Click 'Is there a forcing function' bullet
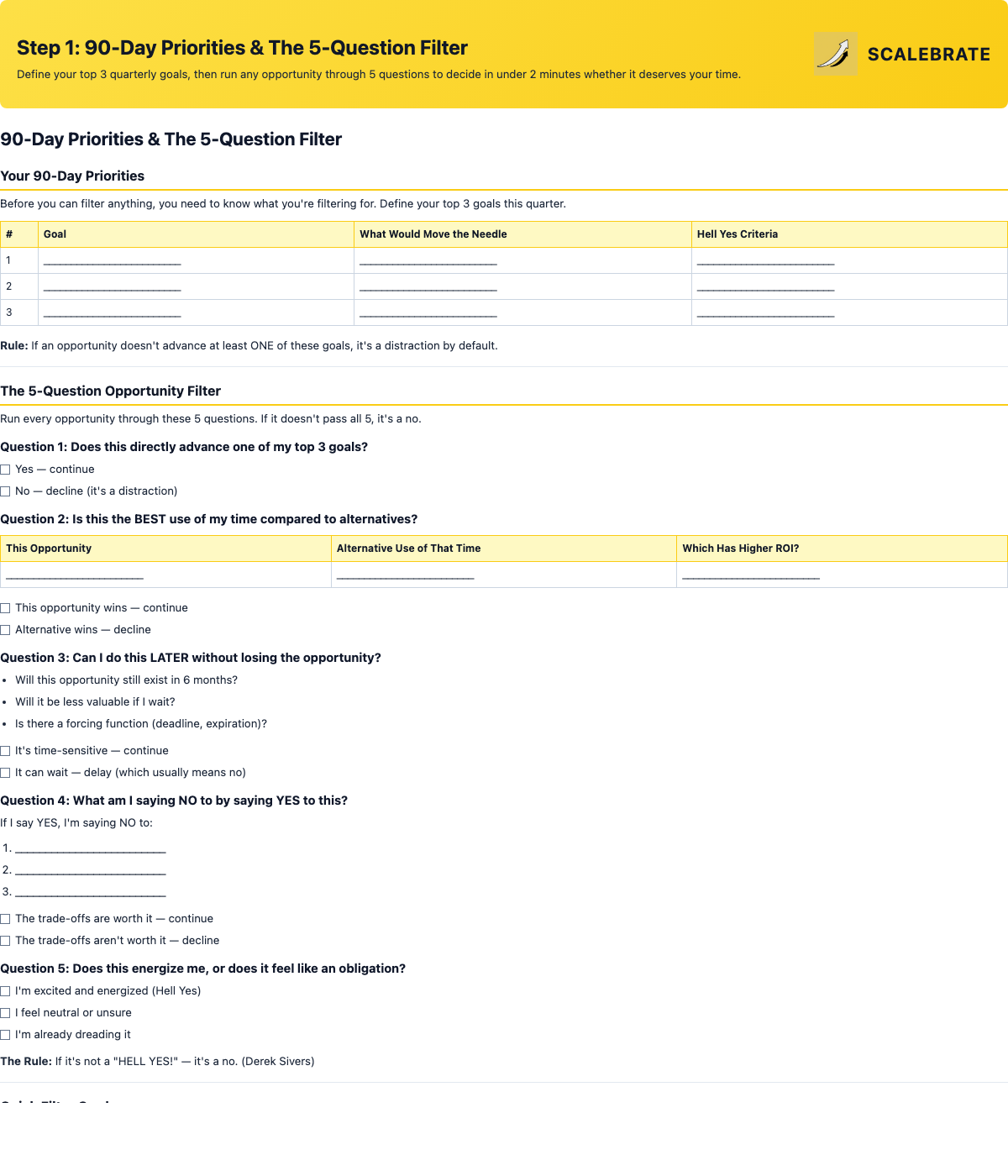This screenshot has width=1008, height=1176. (141, 724)
